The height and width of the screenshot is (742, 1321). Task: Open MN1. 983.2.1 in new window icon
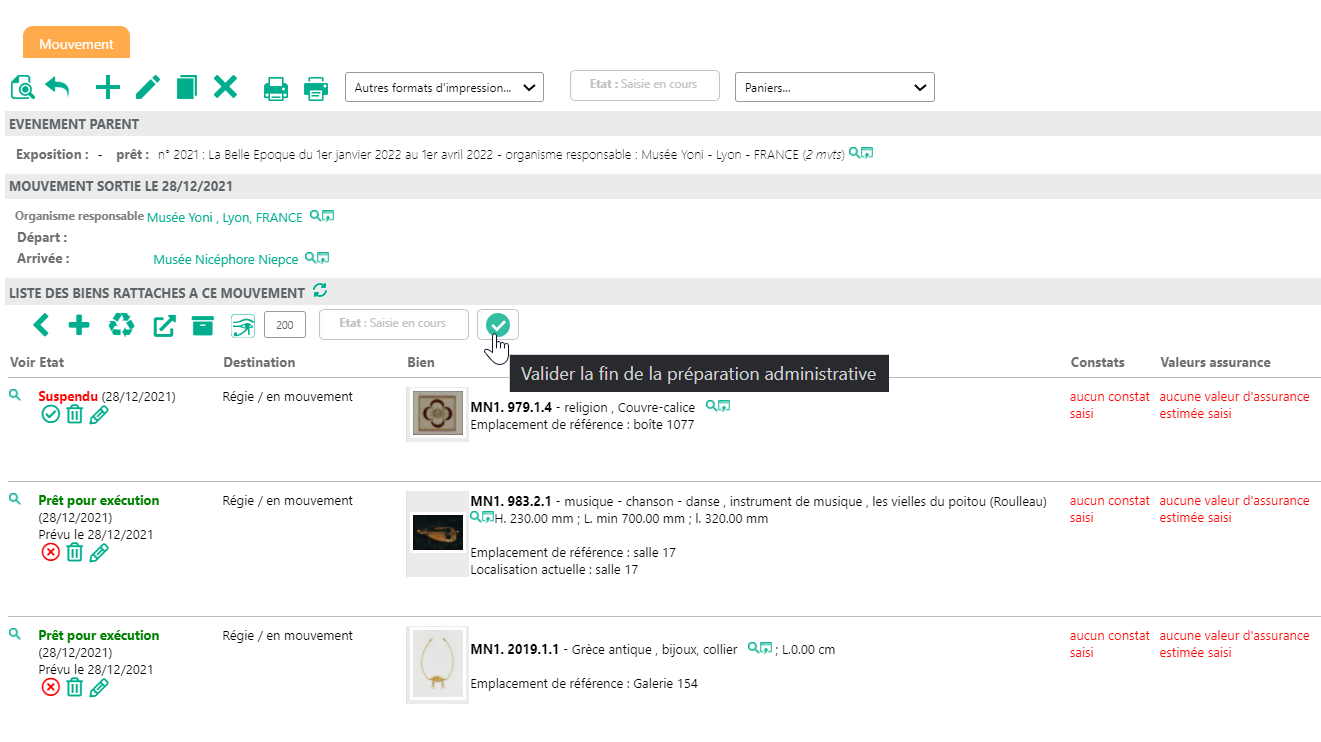(x=488, y=517)
